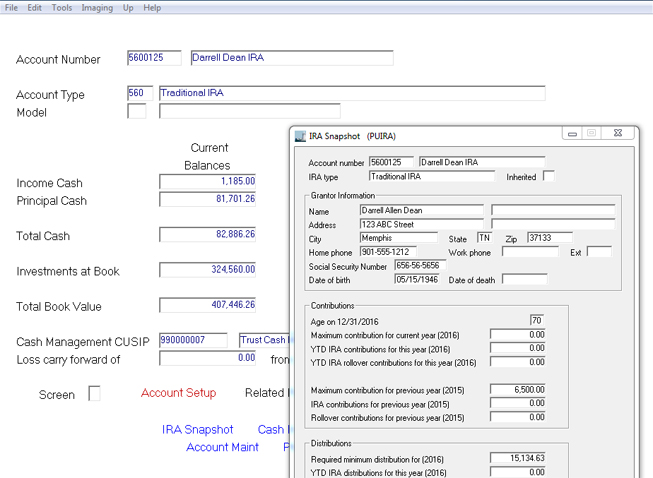
Task: Open the Help menu
Action: click(152, 7)
